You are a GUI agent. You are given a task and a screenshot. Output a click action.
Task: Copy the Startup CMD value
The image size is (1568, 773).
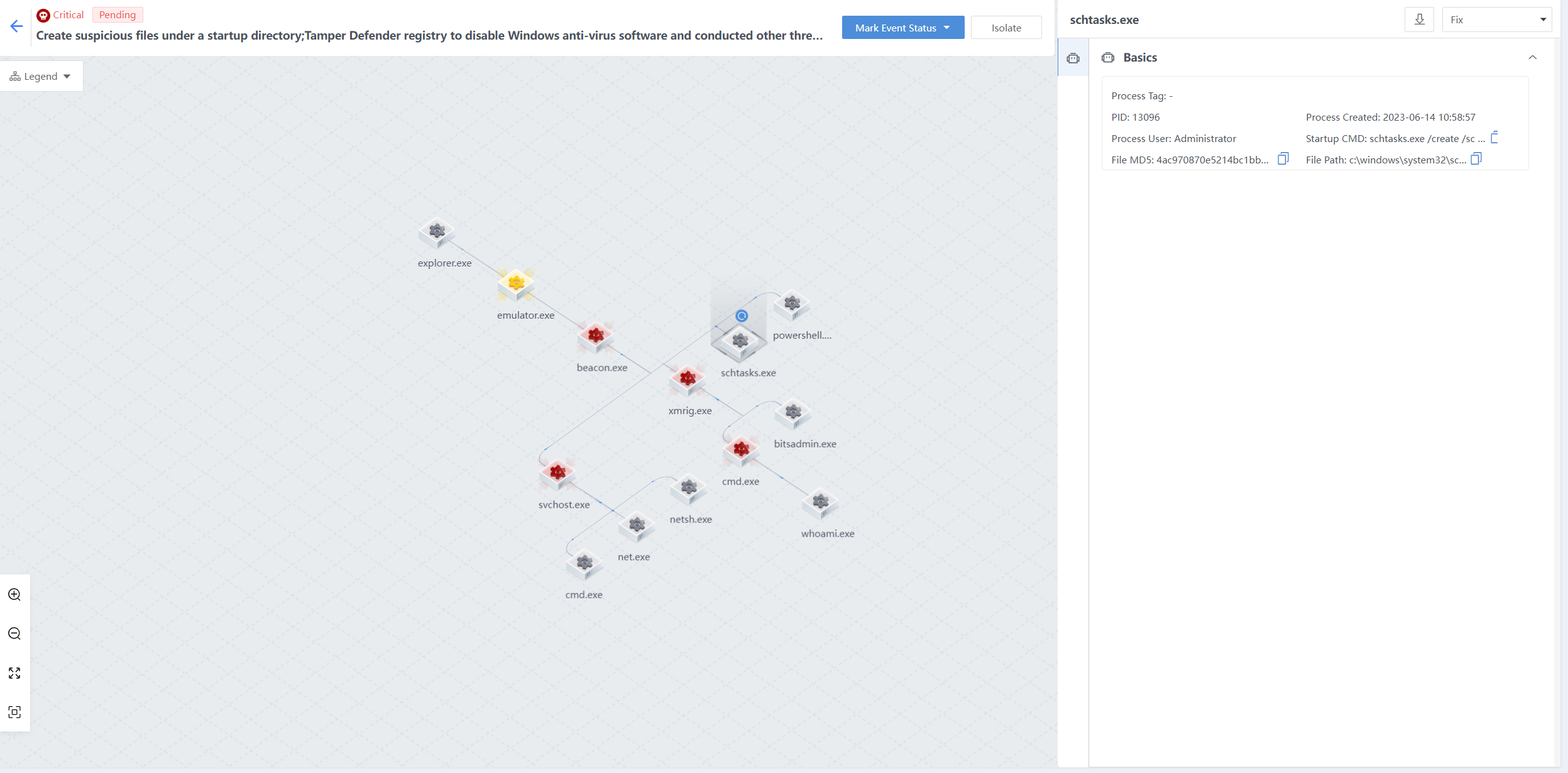(1495, 138)
